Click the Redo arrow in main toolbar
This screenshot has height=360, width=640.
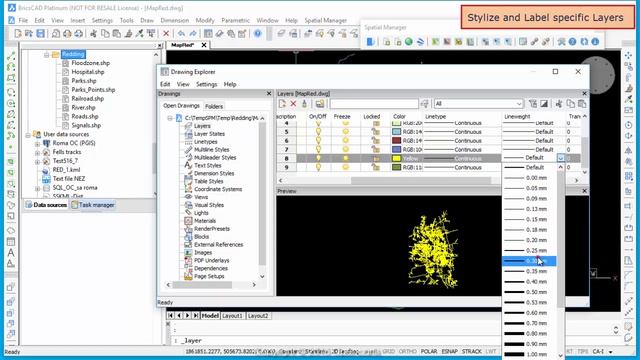click(193, 33)
